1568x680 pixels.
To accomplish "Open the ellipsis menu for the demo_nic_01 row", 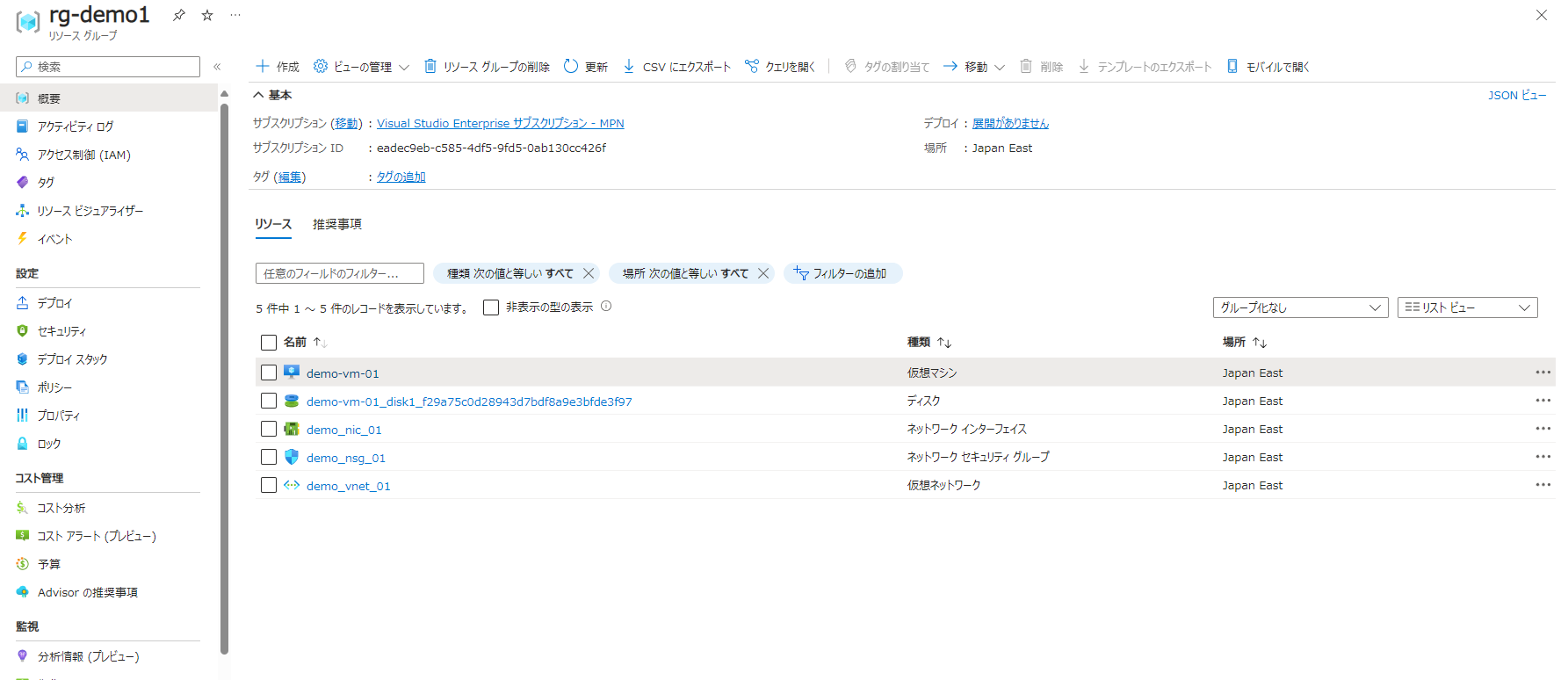I will tap(1543, 429).
